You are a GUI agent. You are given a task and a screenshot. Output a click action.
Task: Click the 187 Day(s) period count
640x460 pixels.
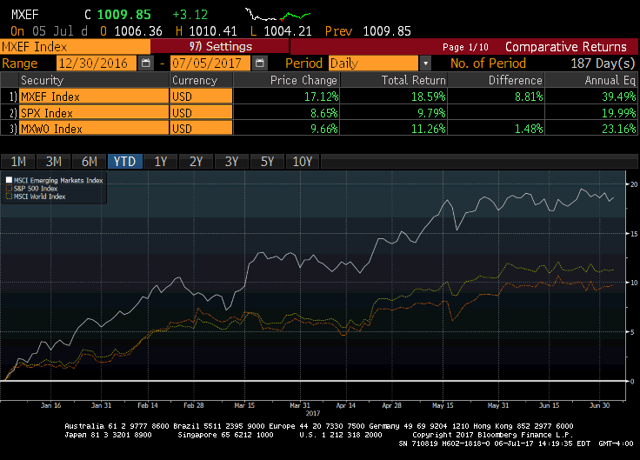click(603, 63)
